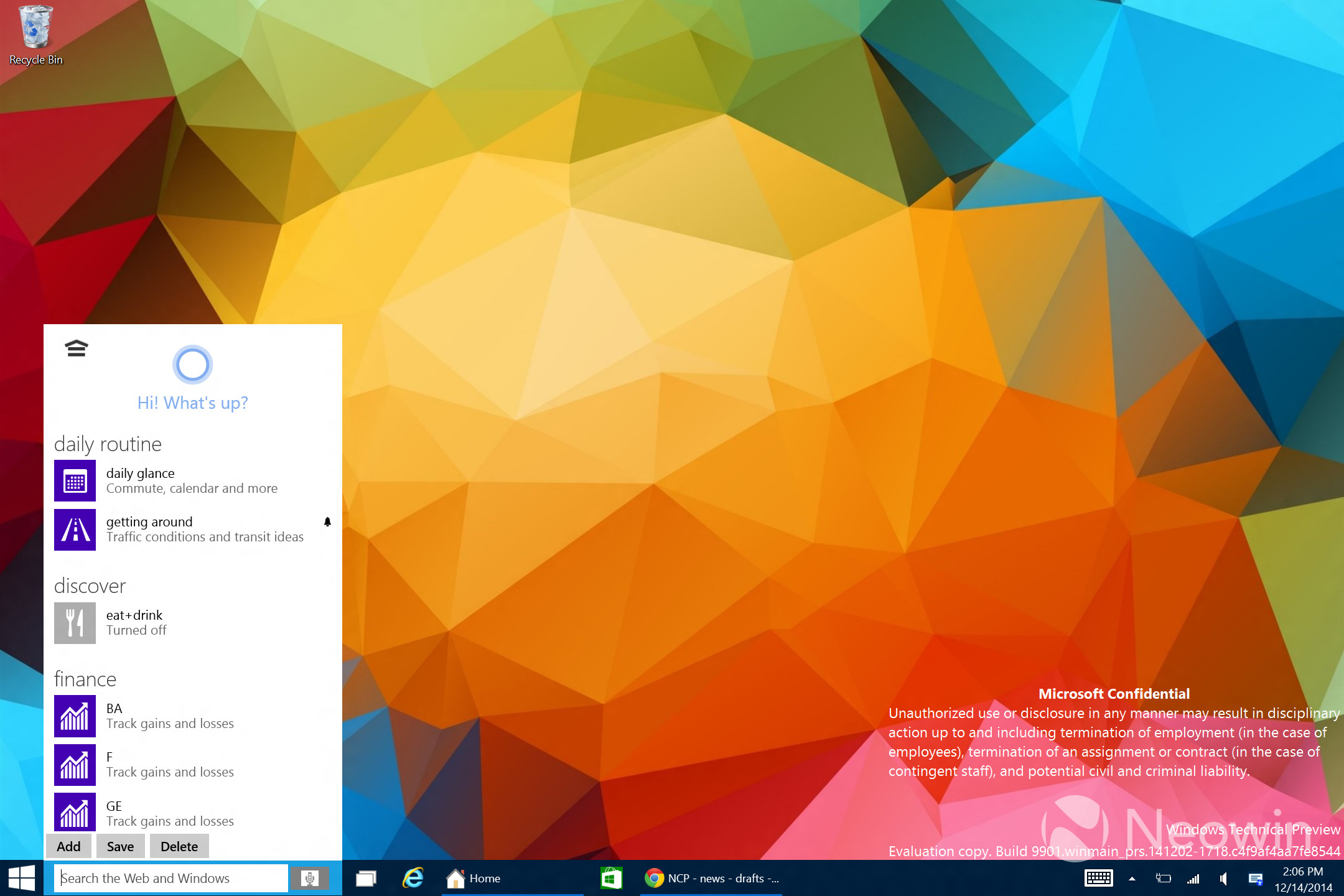
Task: Open the daily glance calendar icon
Action: tap(75, 481)
